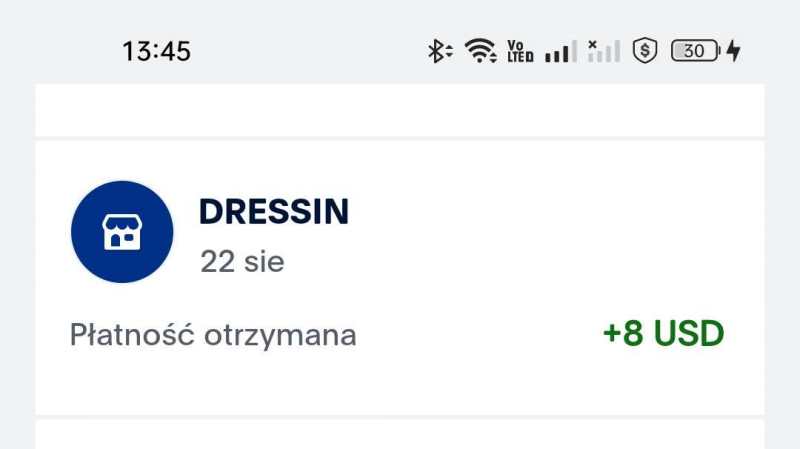800x449 pixels.
Task: Tap the no-signal second SIM bars
Action: pyautogui.click(x=604, y=50)
